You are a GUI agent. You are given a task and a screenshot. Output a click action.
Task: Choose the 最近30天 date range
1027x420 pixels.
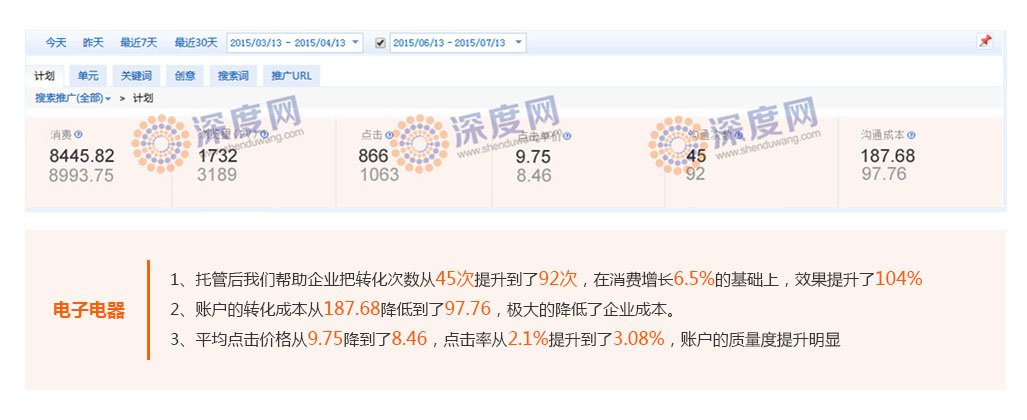(195, 43)
